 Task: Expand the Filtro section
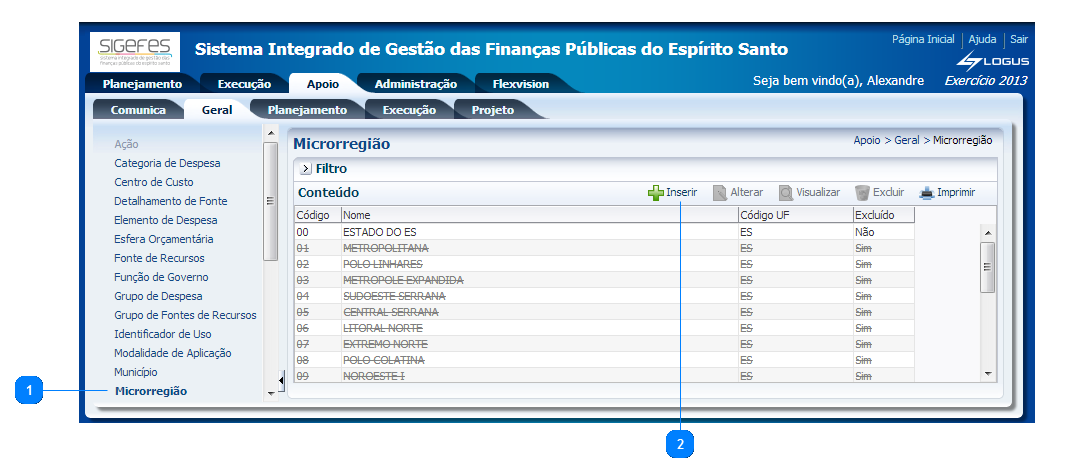(x=306, y=169)
